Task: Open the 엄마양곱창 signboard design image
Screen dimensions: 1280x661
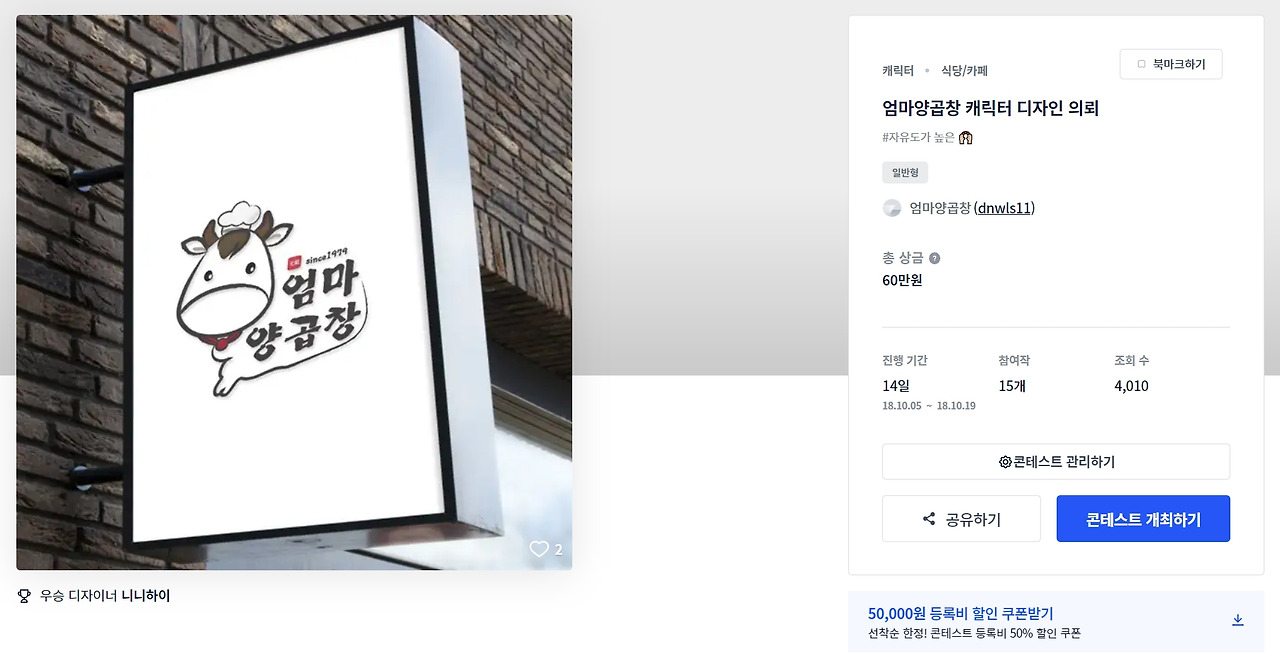Action: point(294,292)
